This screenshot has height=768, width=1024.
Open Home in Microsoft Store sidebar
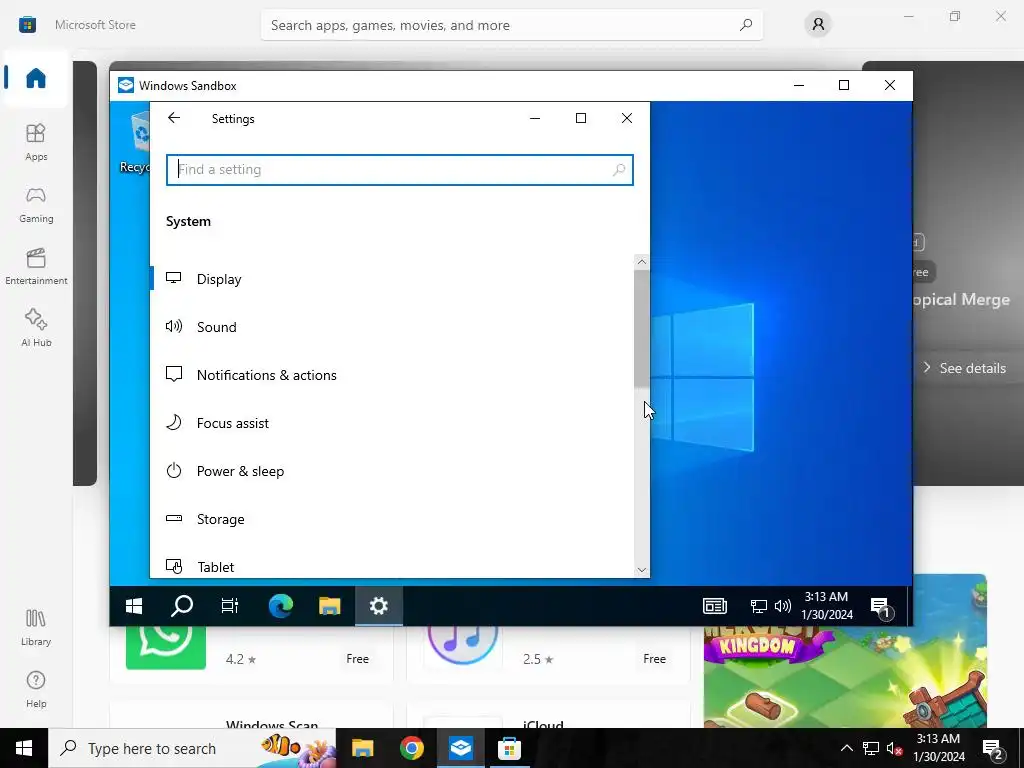click(x=36, y=78)
